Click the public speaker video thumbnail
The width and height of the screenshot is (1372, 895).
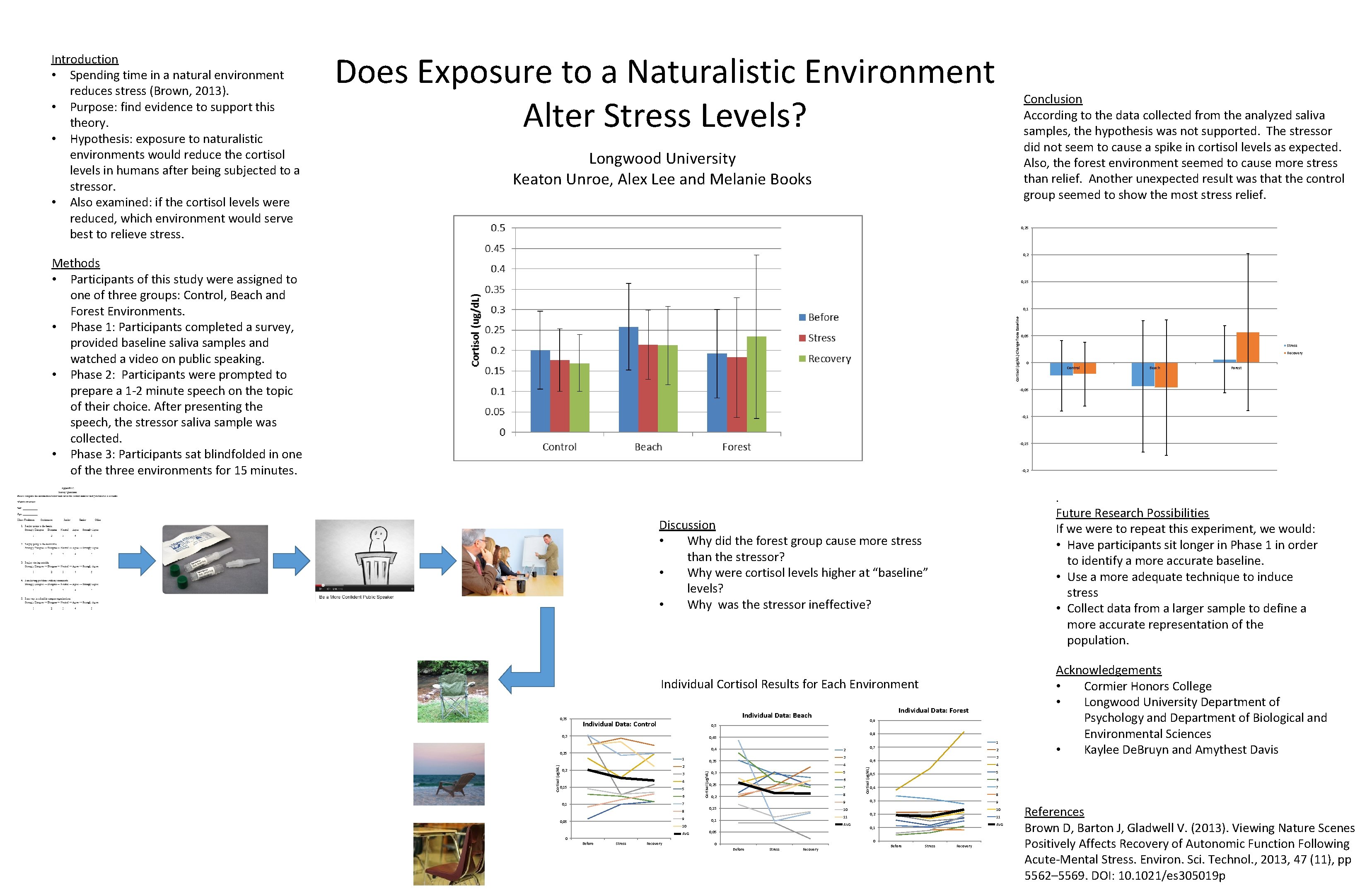pos(364,555)
